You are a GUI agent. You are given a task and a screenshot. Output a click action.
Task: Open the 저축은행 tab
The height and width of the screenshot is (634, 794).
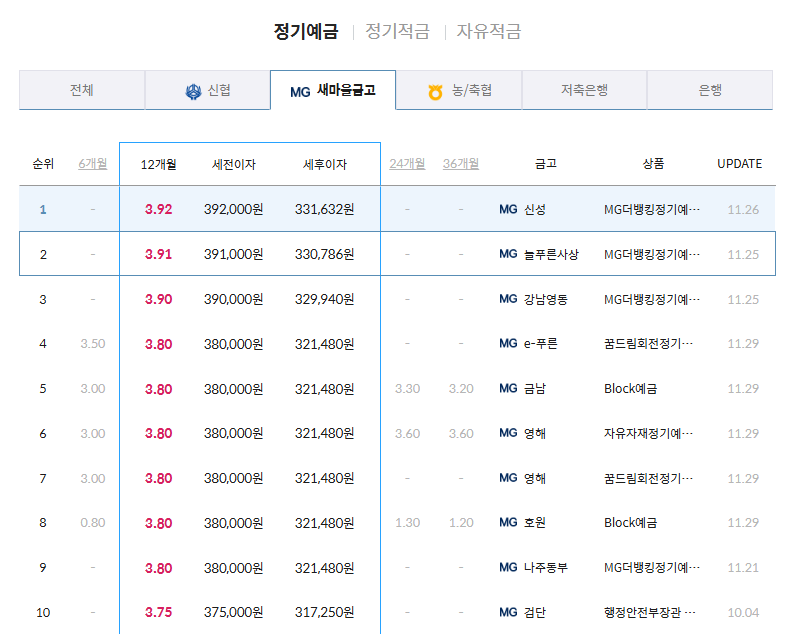584,90
